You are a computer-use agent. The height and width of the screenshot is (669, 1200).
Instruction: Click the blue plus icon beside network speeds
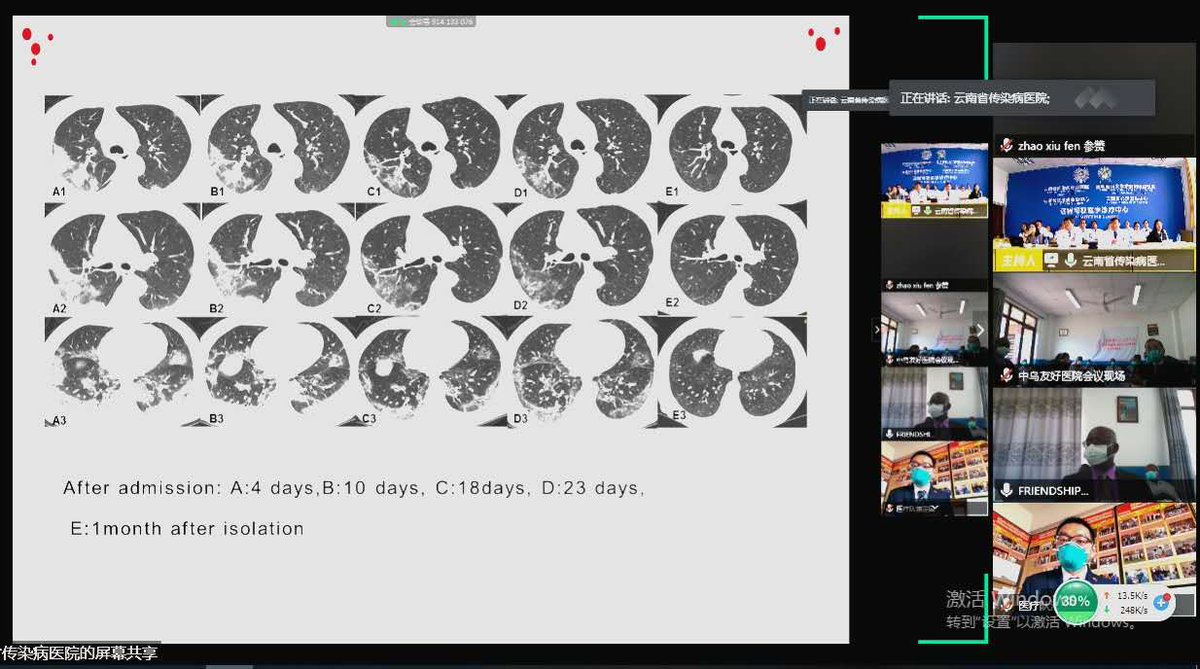pyautogui.click(x=1162, y=602)
